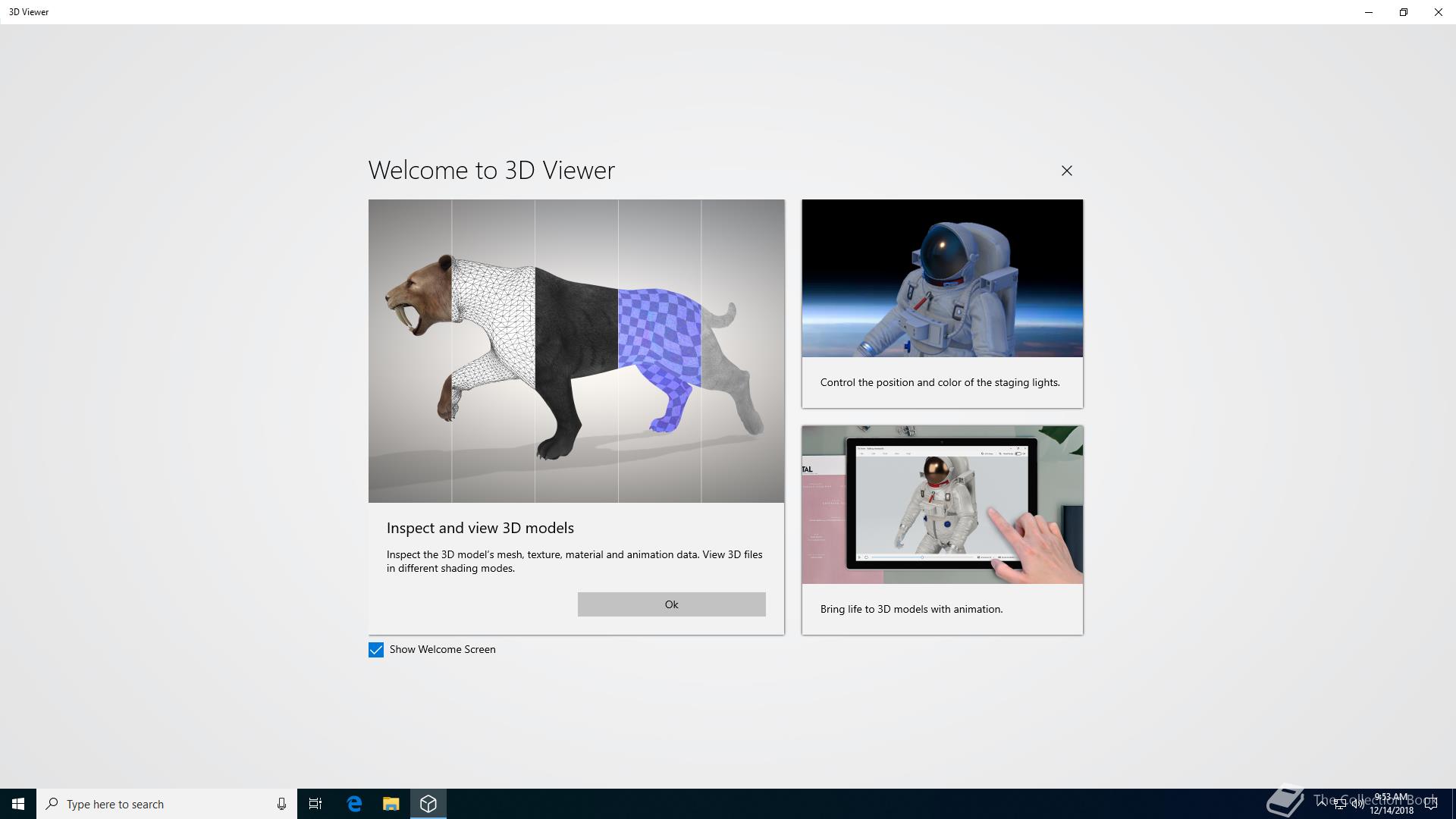The image size is (1456, 819).
Task: Click the 3D Viewer taskbar icon
Action: (x=428, y=804)
